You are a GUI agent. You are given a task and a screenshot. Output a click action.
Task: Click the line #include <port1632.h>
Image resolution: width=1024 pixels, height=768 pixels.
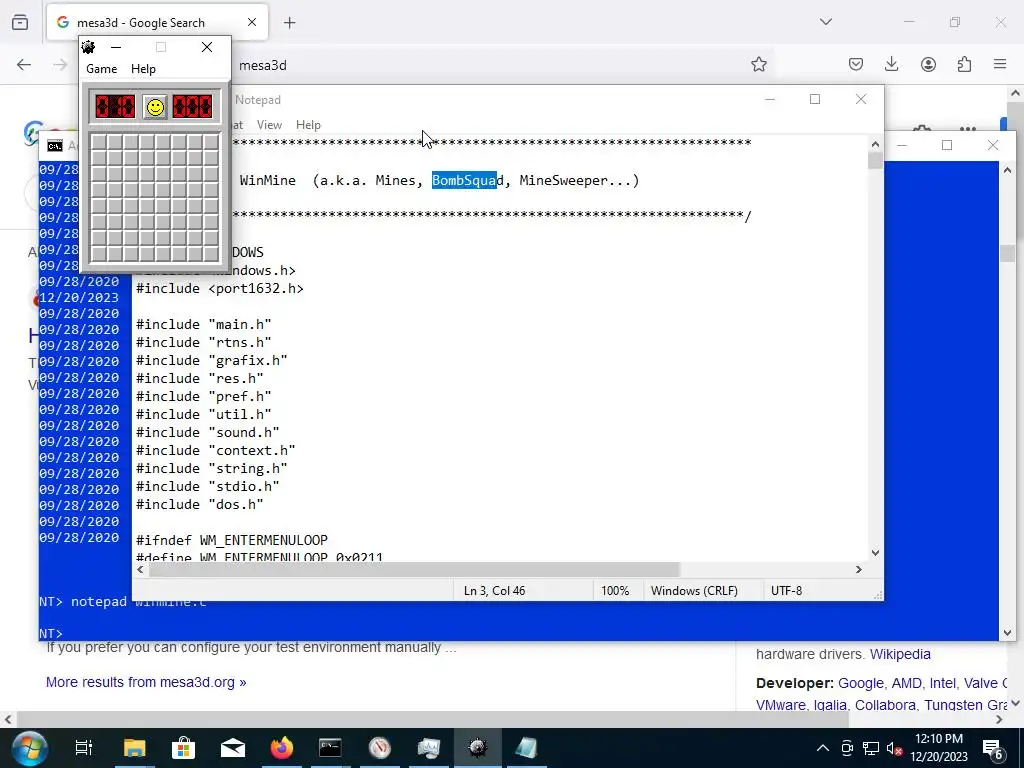pos(219,289)
